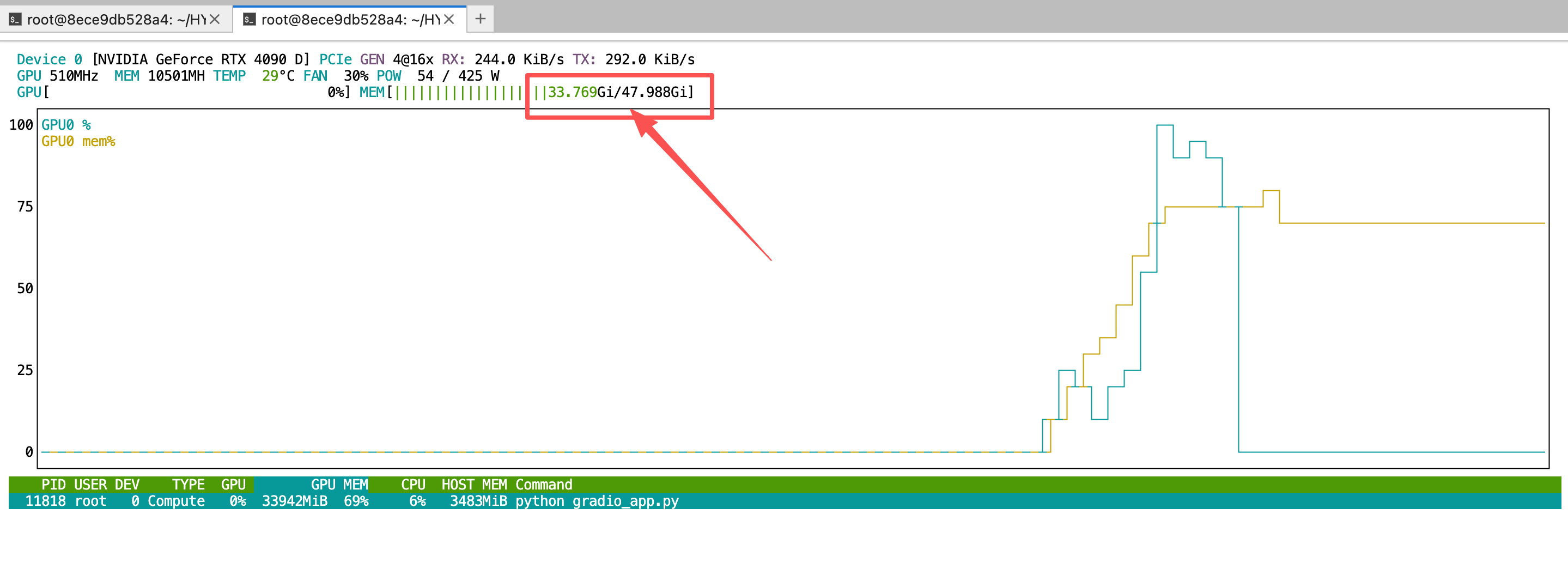The image size is (1568, 568).
Task: Open a new terminal tab with plus button
Action: point(480,19)
